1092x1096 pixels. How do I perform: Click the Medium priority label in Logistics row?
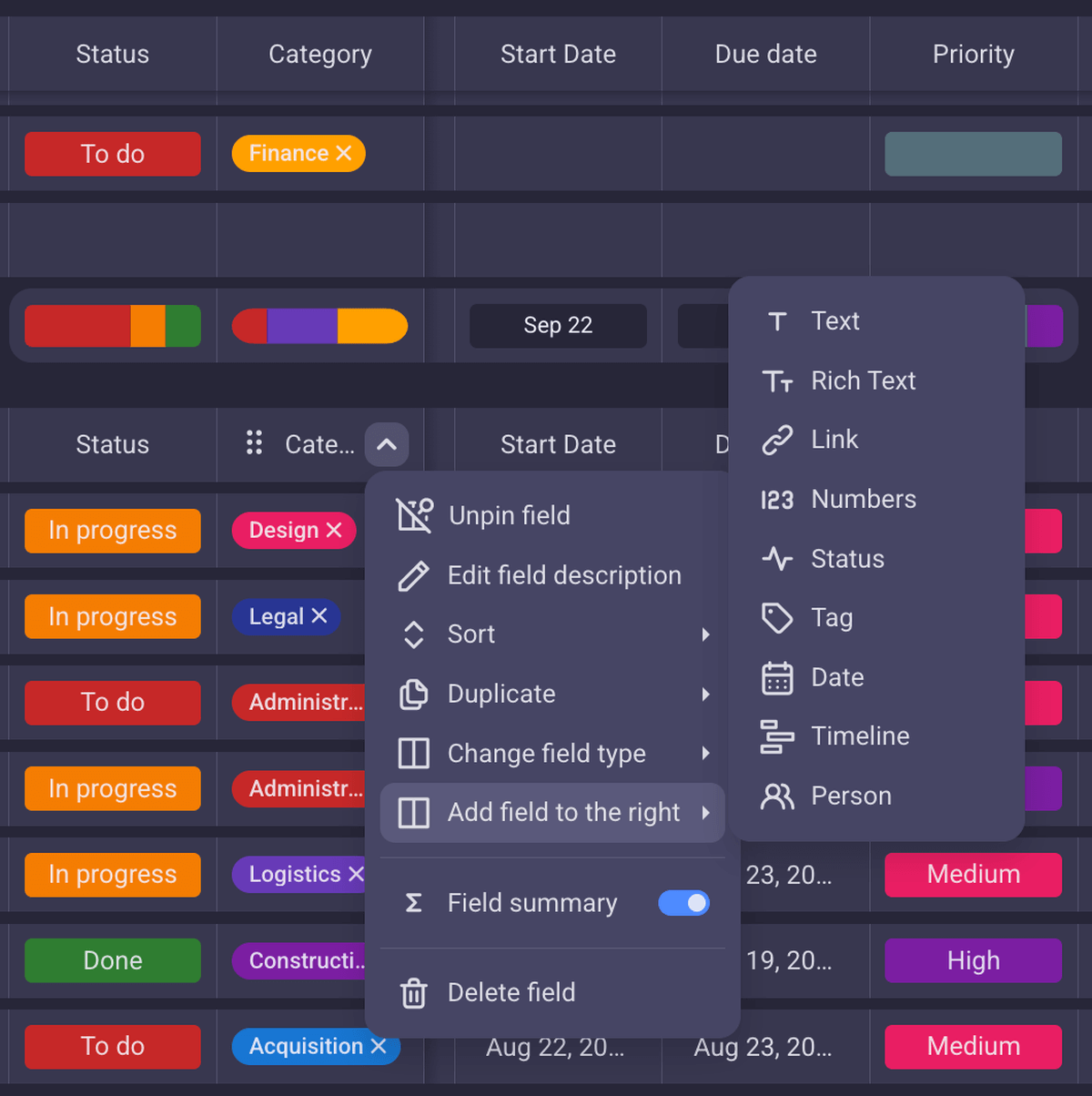point(973,875)
